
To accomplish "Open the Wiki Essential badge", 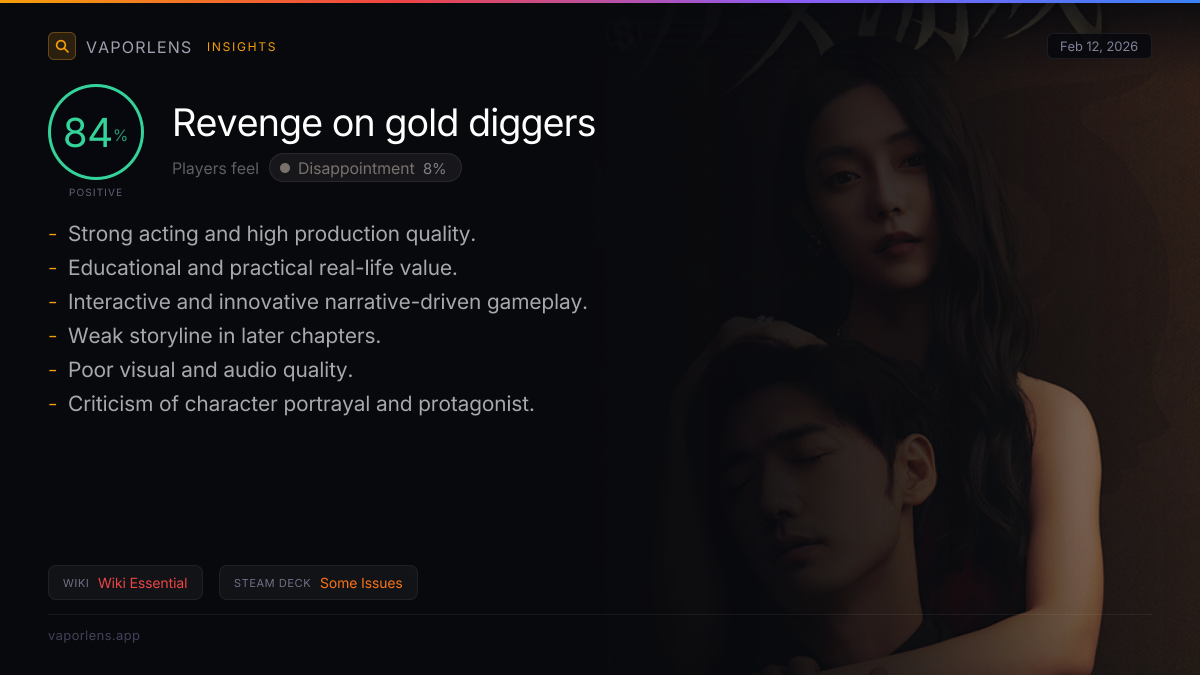I will (125, 583).
